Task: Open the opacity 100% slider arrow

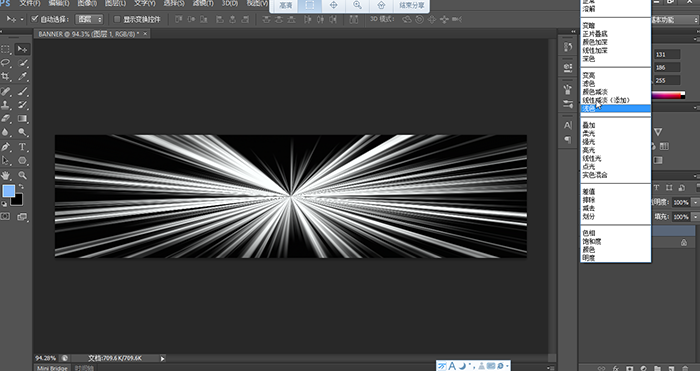Action: (x=696, y=203)
